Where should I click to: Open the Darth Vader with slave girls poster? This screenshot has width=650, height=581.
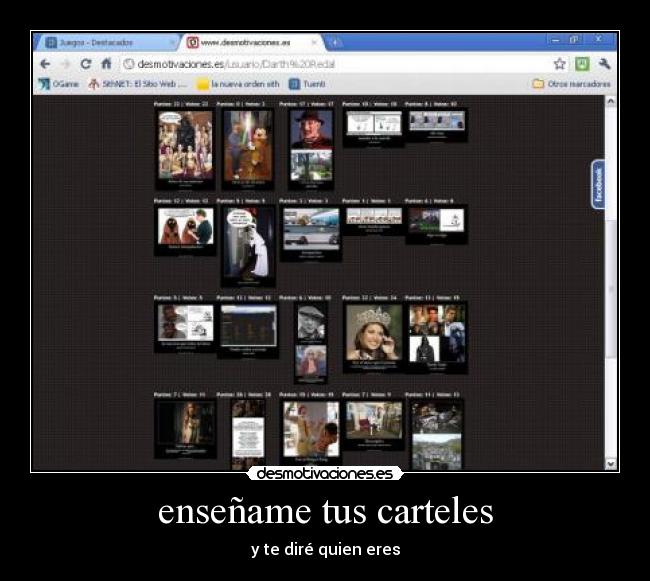[x=185, y=149]
